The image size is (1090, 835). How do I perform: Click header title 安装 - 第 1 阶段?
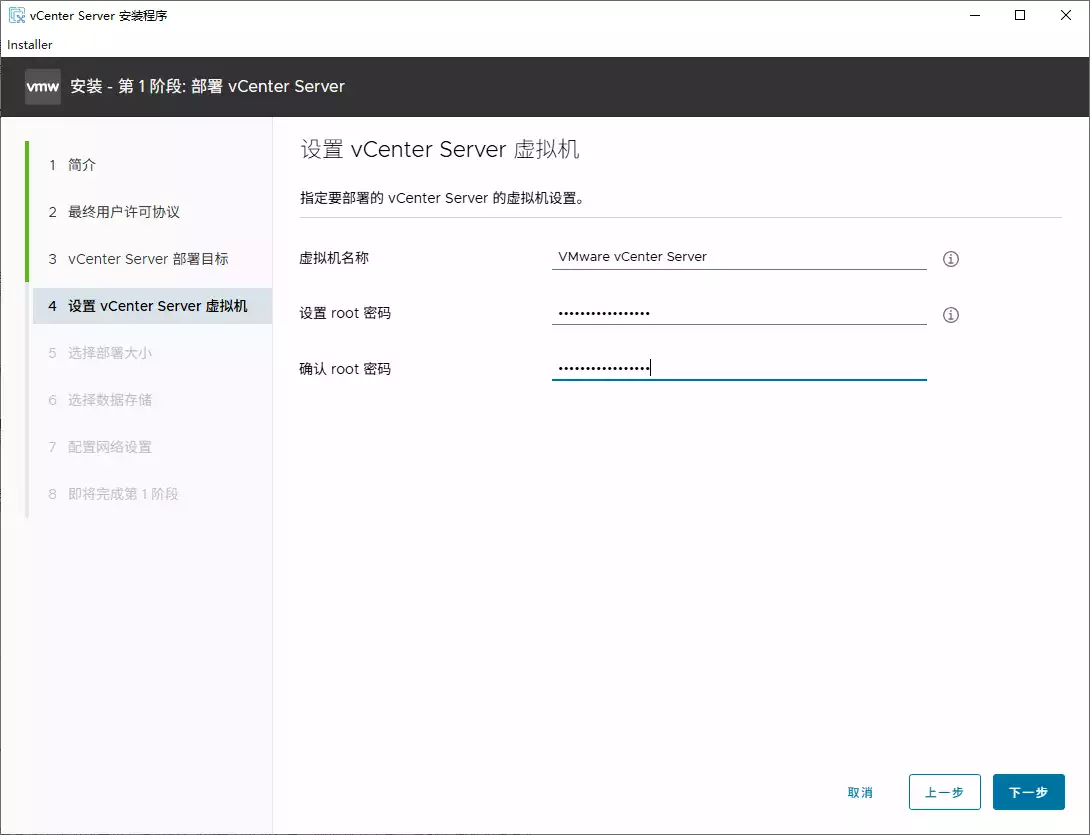pyautogui.click(x=207, y=86)
